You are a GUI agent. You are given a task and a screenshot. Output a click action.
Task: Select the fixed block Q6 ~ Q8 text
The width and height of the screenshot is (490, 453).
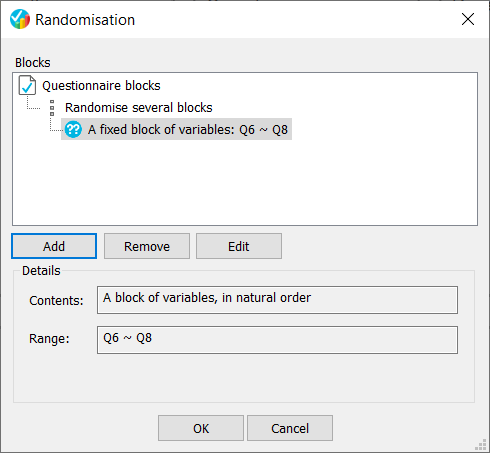pos(188,129)
